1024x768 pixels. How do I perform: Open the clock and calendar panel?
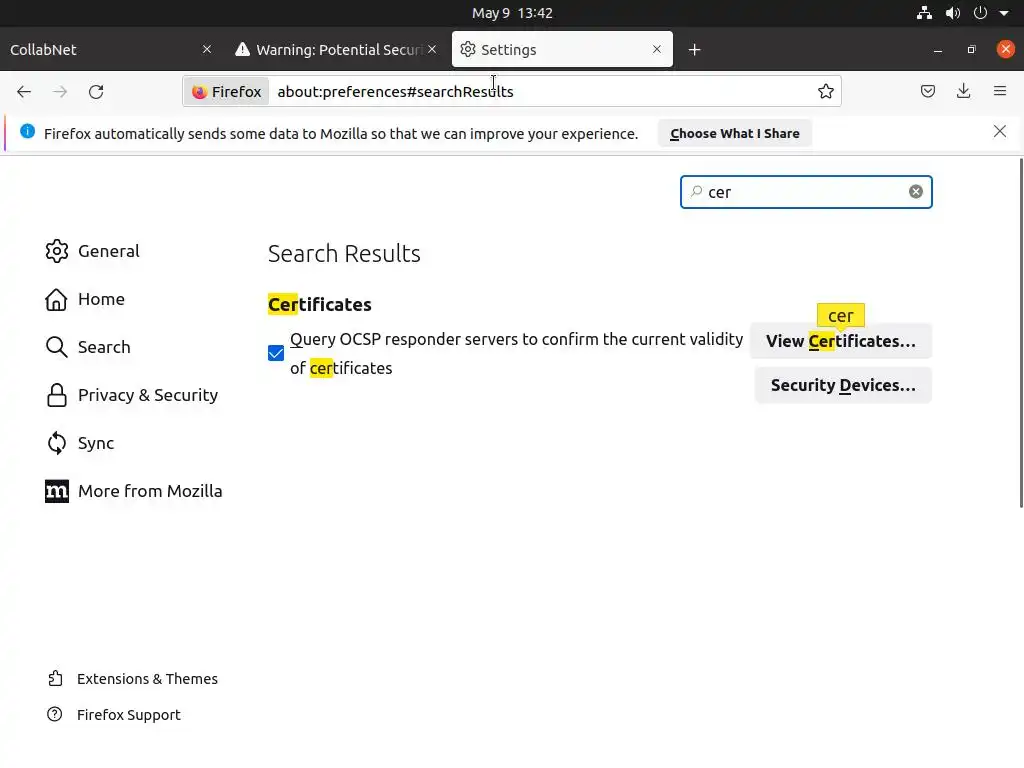point(512,13)
